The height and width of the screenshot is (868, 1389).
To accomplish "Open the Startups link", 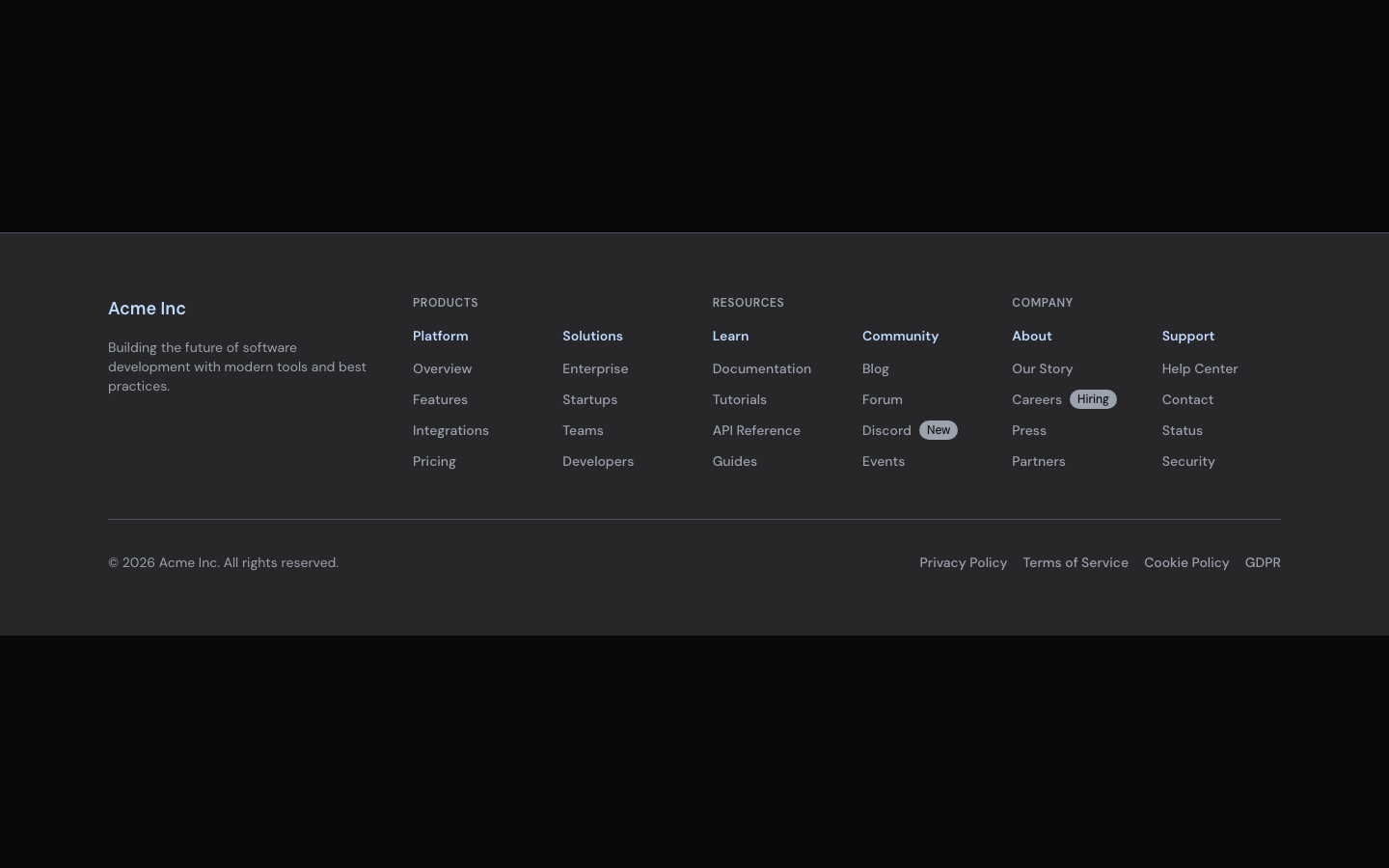I will pyautogui.click(x=589, y=399).
